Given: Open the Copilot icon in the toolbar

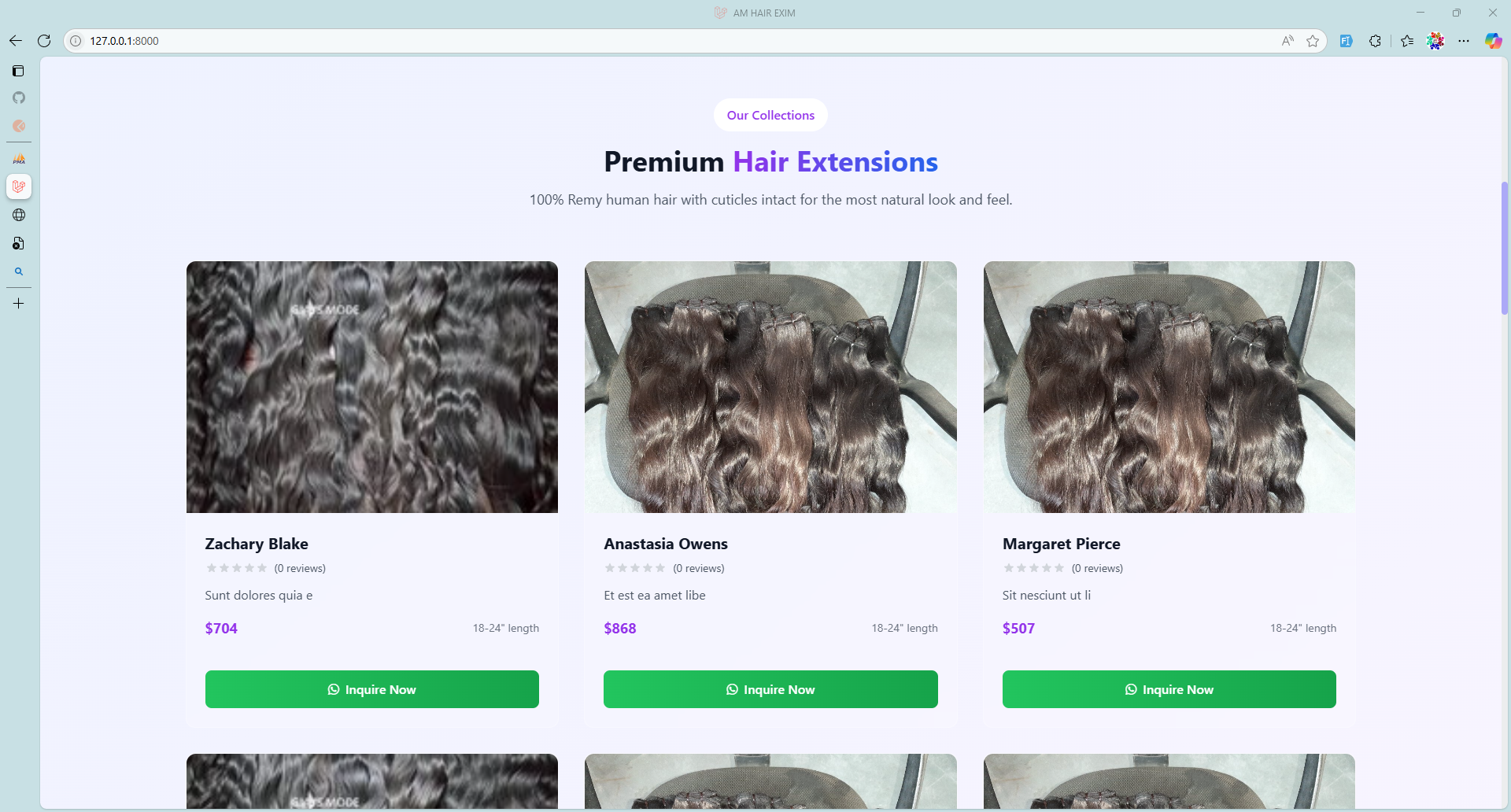Looking at the screenshot, I should [x=1493, y=41].
